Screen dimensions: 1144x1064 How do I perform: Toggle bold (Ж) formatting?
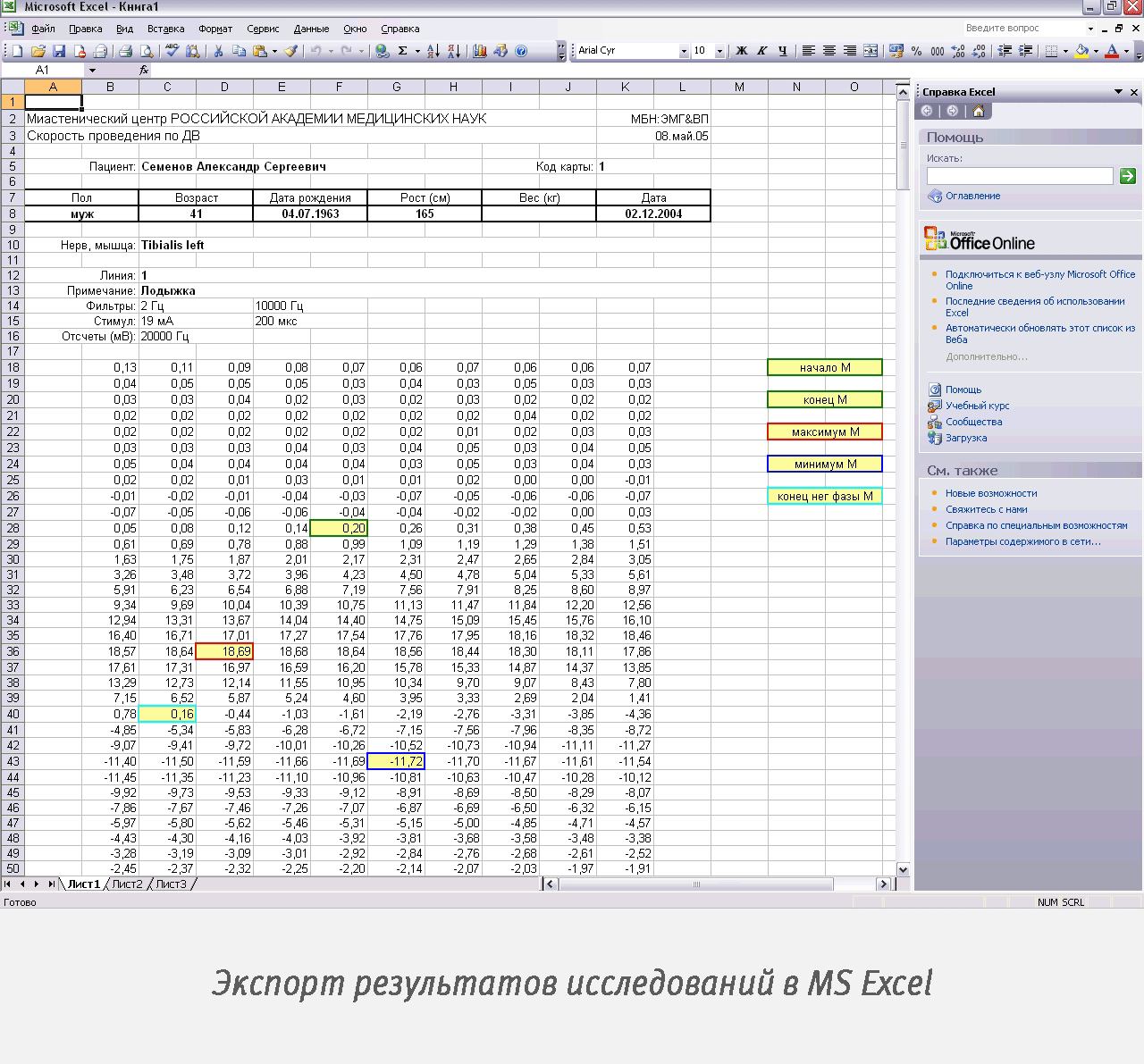pos(741,51)
